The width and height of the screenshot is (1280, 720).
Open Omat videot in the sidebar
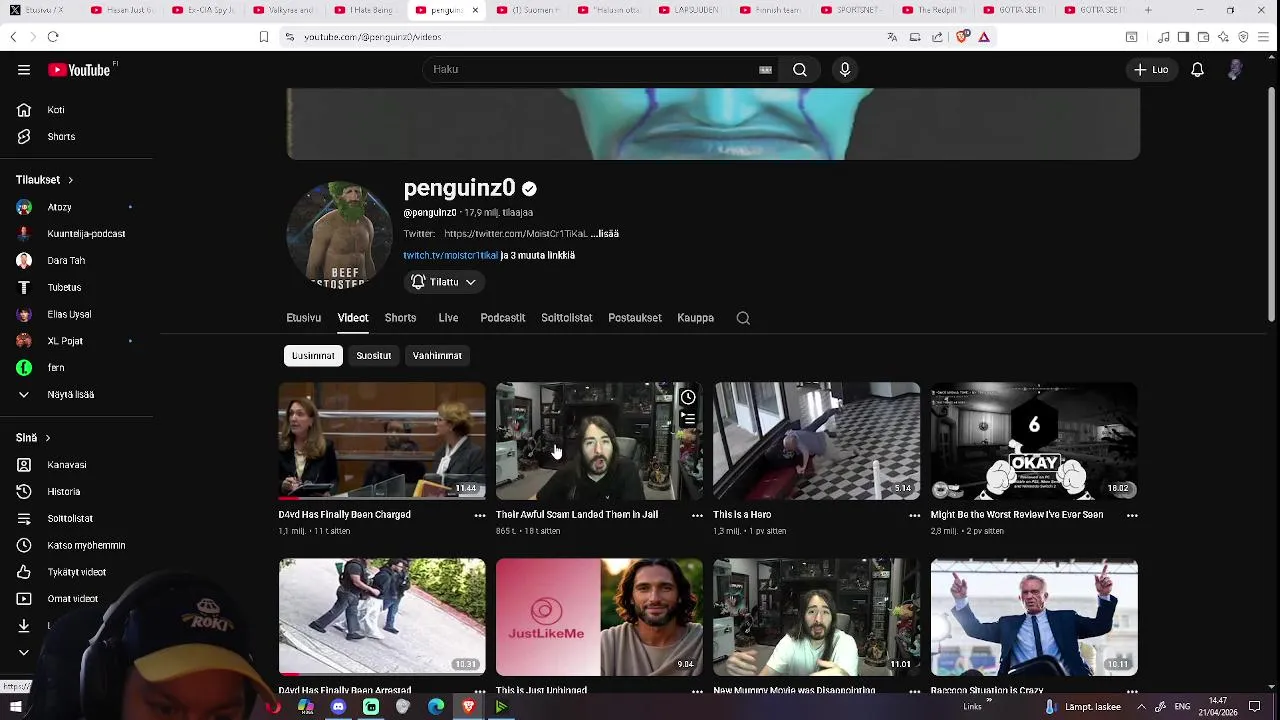[75, 599]
